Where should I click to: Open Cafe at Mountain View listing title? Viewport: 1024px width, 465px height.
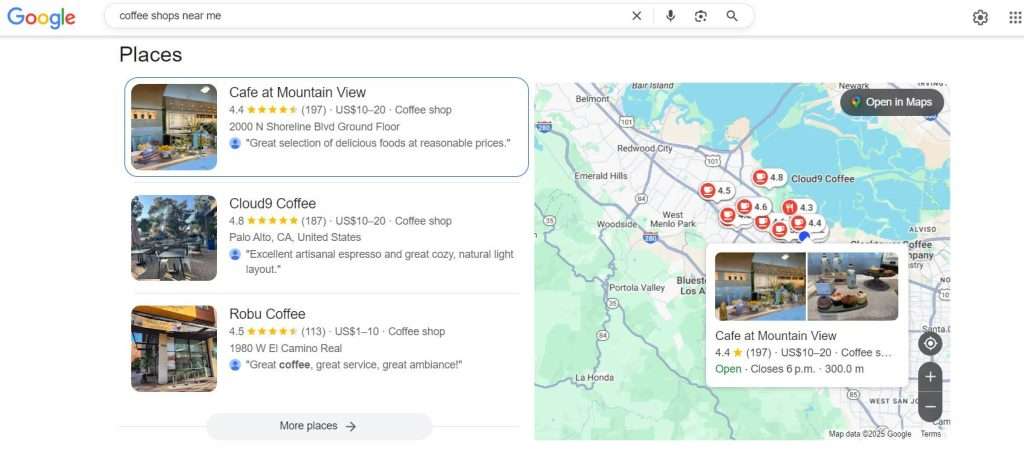[x=297, y=92]
